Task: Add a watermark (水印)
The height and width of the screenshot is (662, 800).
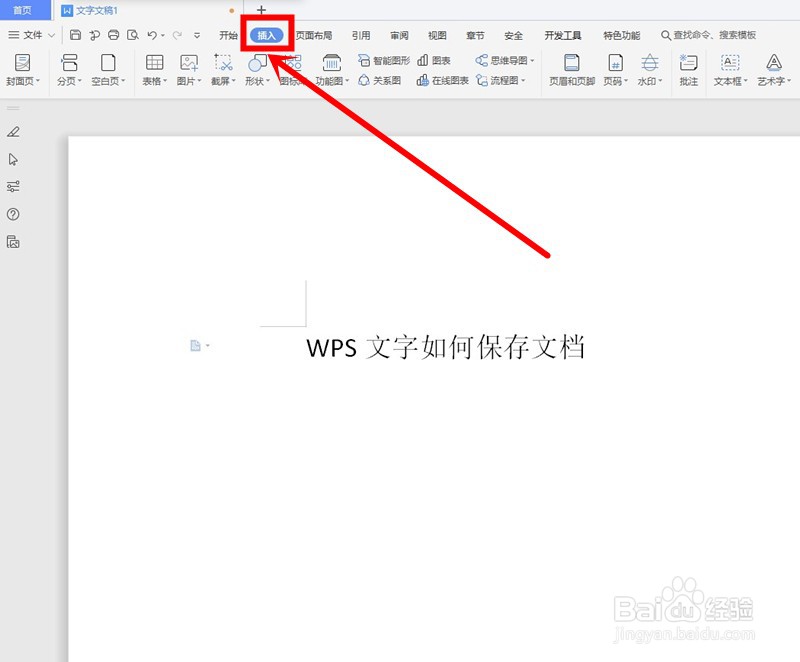Action: point(649,69)
